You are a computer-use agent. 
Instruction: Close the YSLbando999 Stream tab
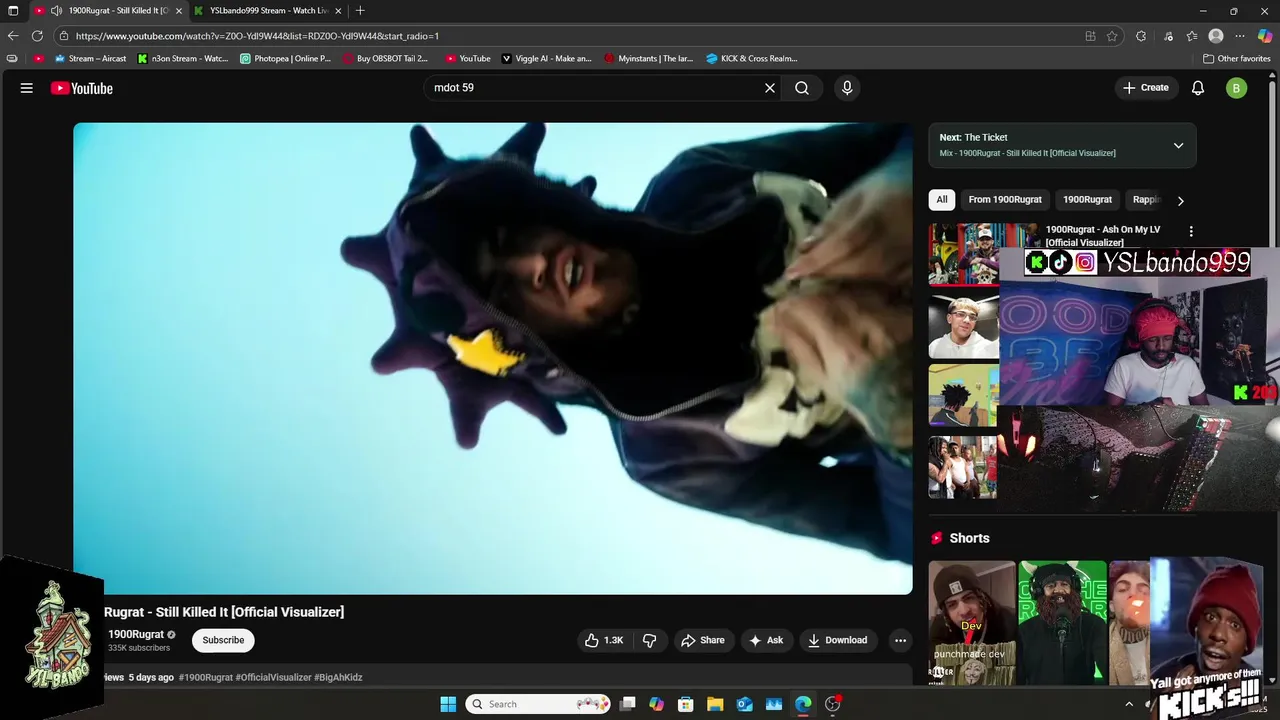[x=338, y=11]
